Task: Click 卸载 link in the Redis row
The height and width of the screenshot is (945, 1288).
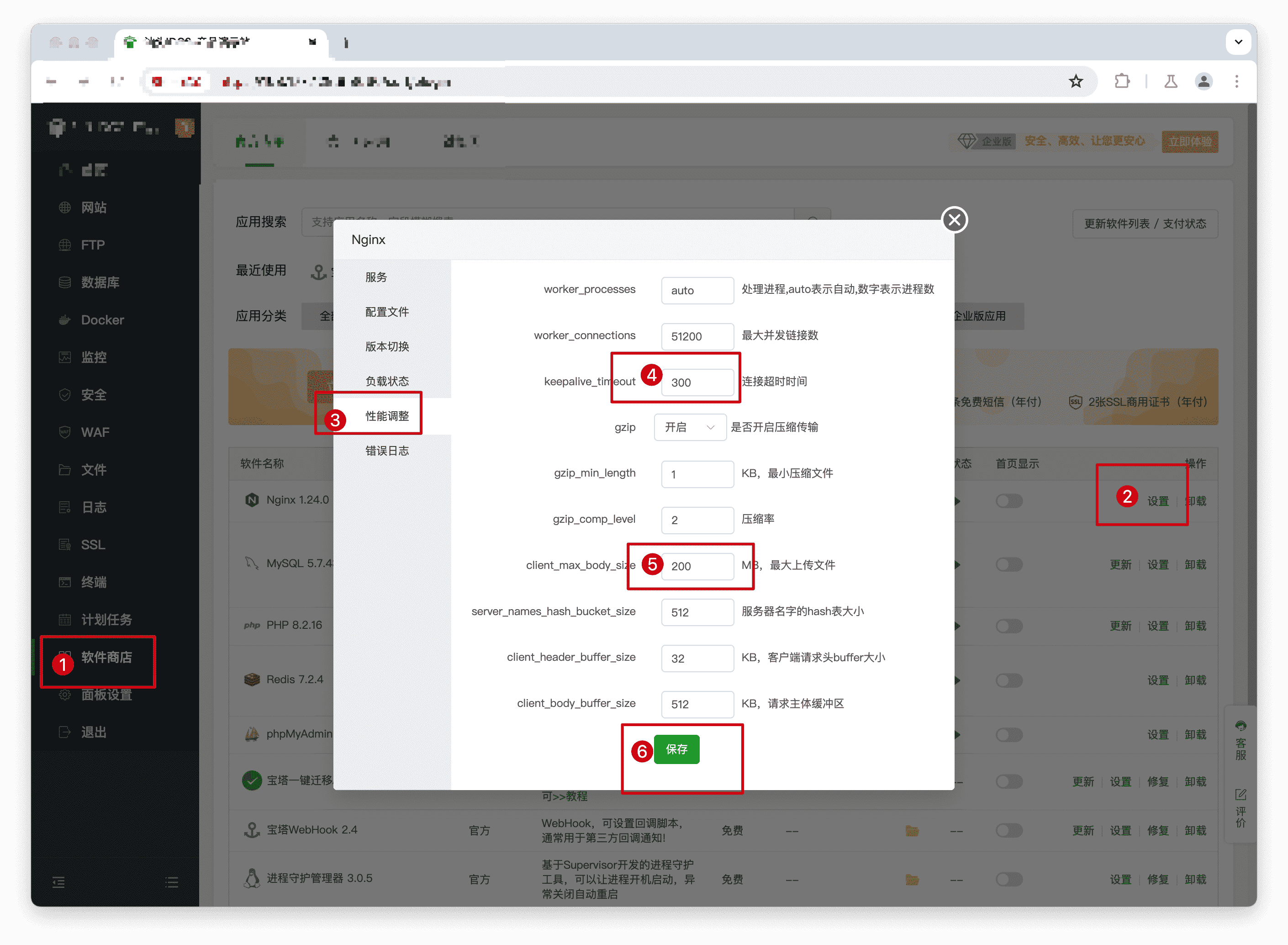Action: click(1195, 680)
